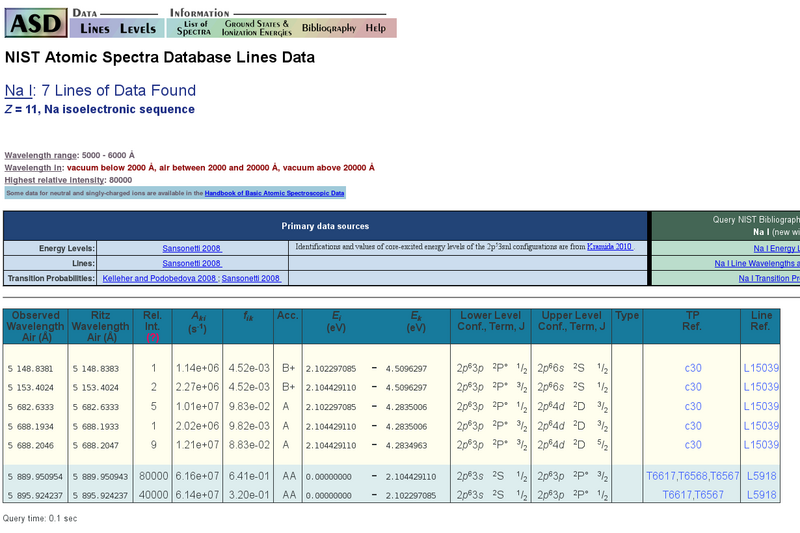Open c30 TP ref for 5148.8381 line

click(693, 368)
